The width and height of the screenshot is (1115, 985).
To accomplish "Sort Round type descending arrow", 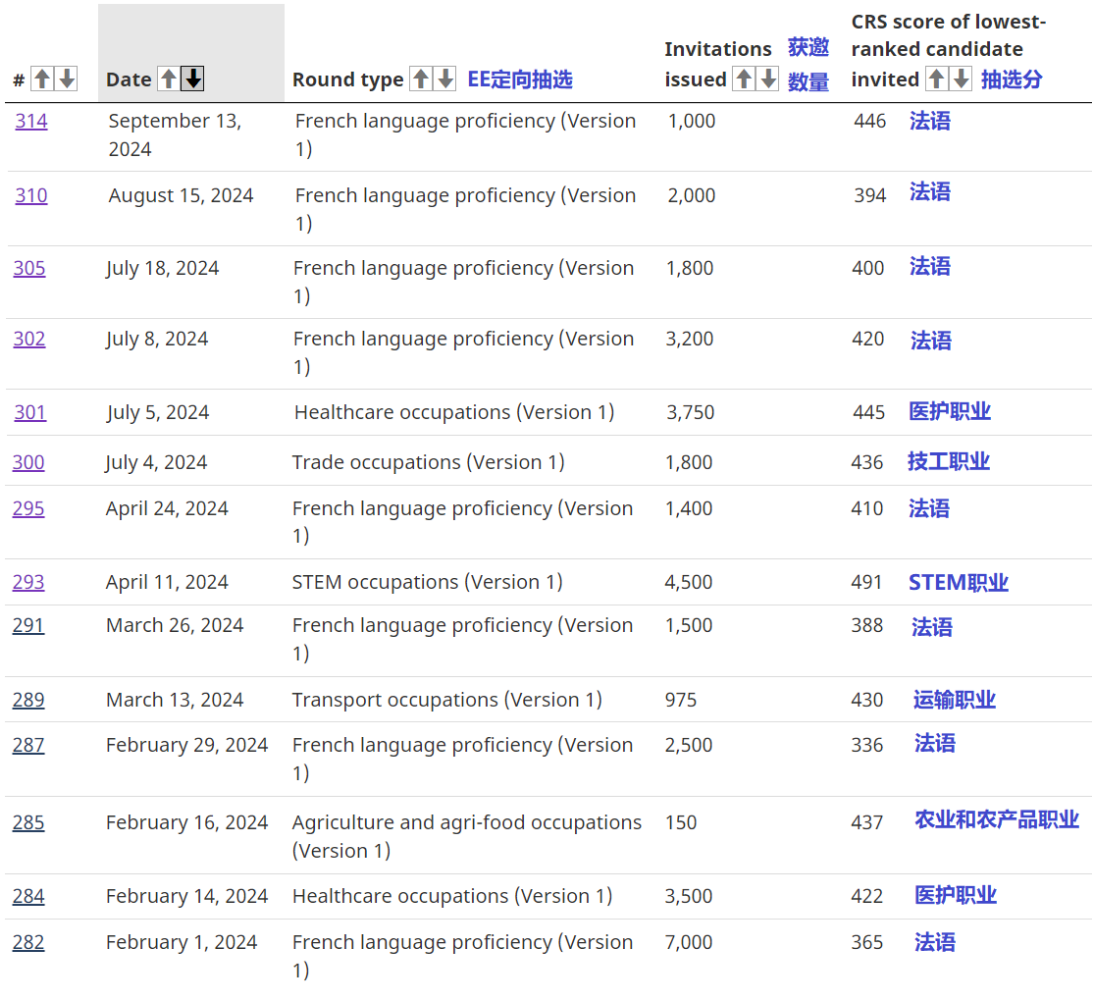I will (x=445, y=78).
